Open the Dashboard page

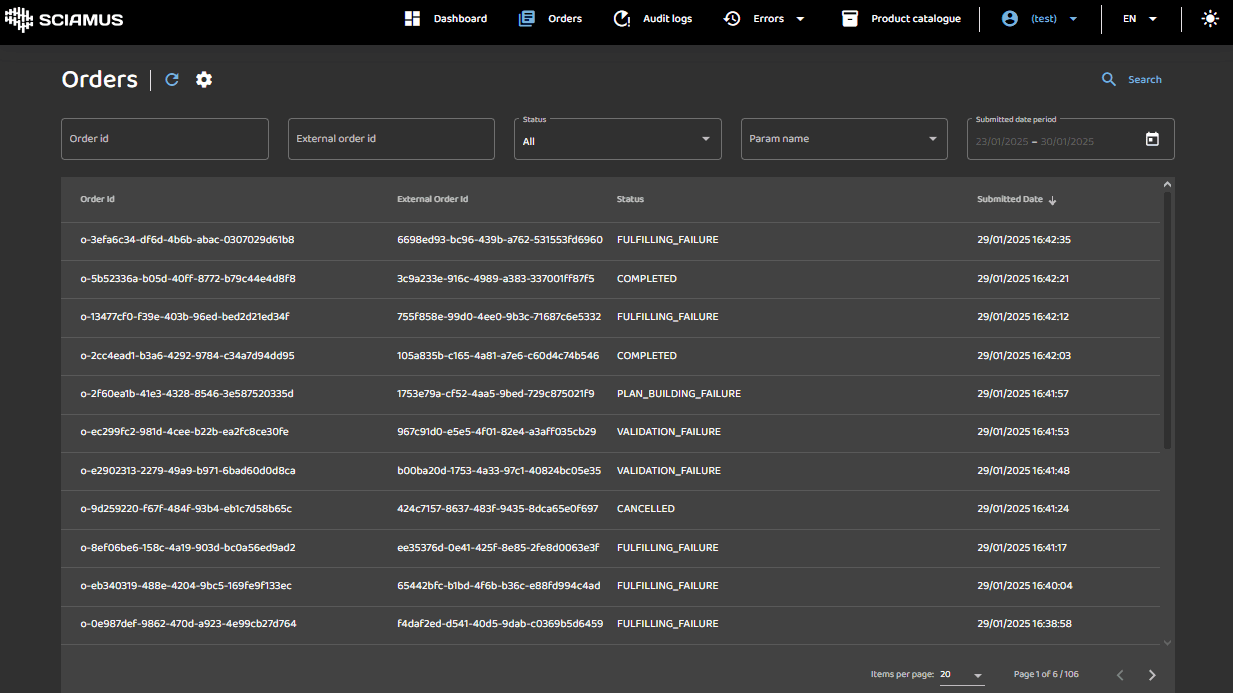446,19
